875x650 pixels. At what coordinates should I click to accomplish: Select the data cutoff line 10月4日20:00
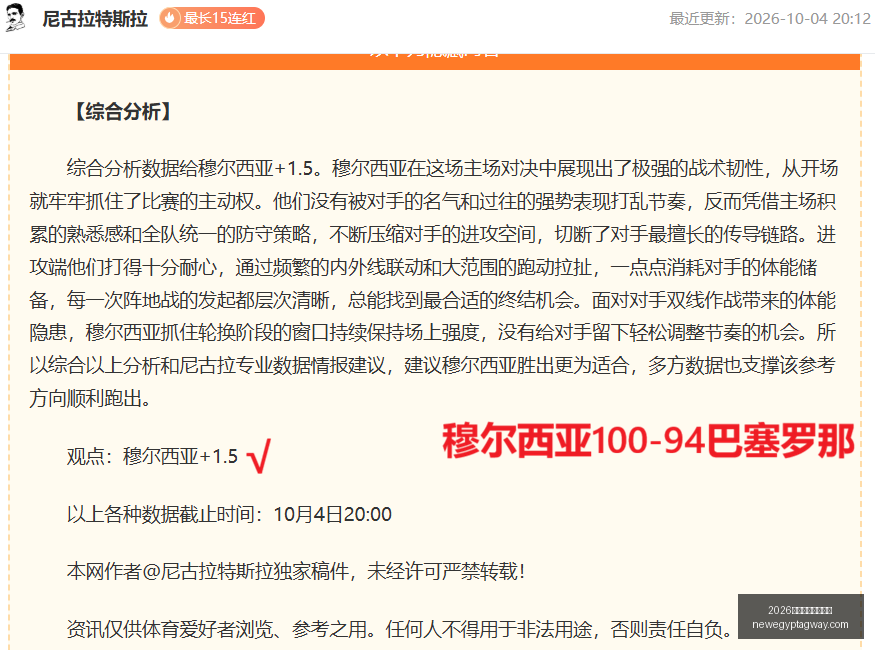coord(229,514)
